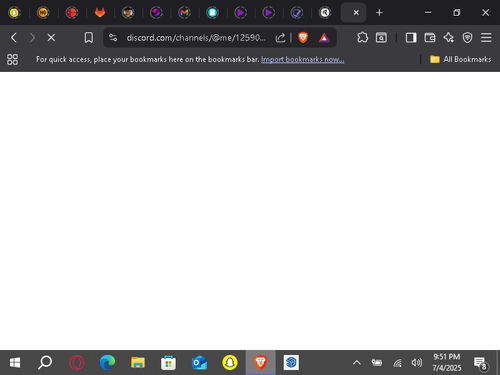
Task: Open Microsoft Store from the taskbar
Action: click(168, 363)
